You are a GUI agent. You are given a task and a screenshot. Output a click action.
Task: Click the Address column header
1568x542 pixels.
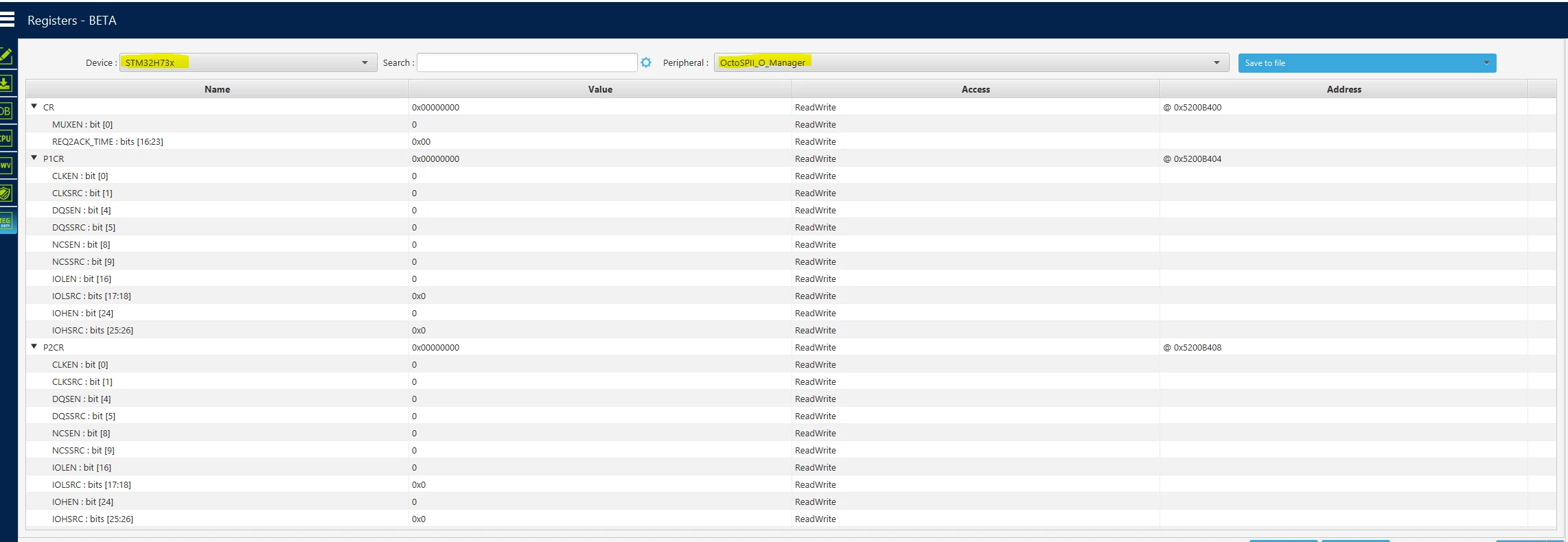click(1344, 89)
